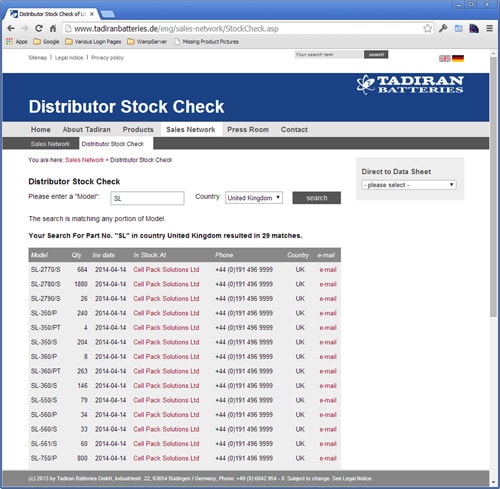
Task: Open the Google bookmarks folder
Action: point(46,42)
